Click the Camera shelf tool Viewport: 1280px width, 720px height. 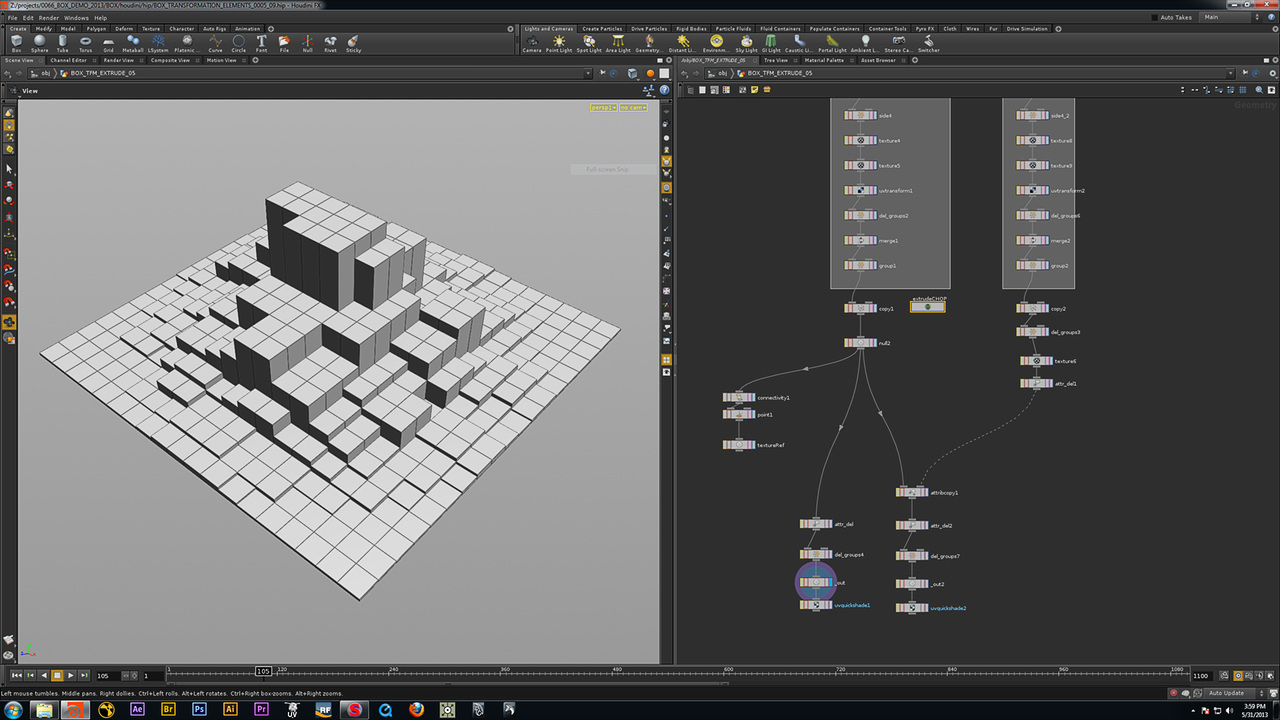pyautogui.click(x=532, y=42)
